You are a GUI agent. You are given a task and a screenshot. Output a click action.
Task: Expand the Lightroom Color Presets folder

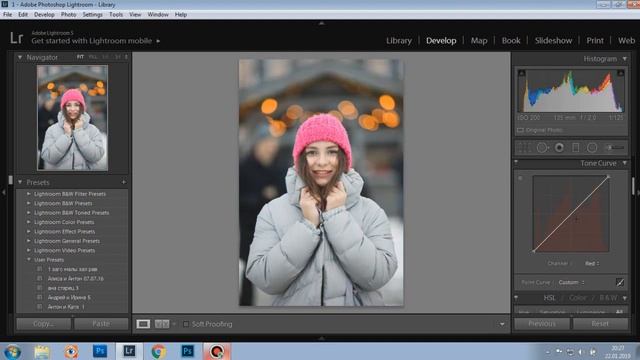(x=29, y=222)
